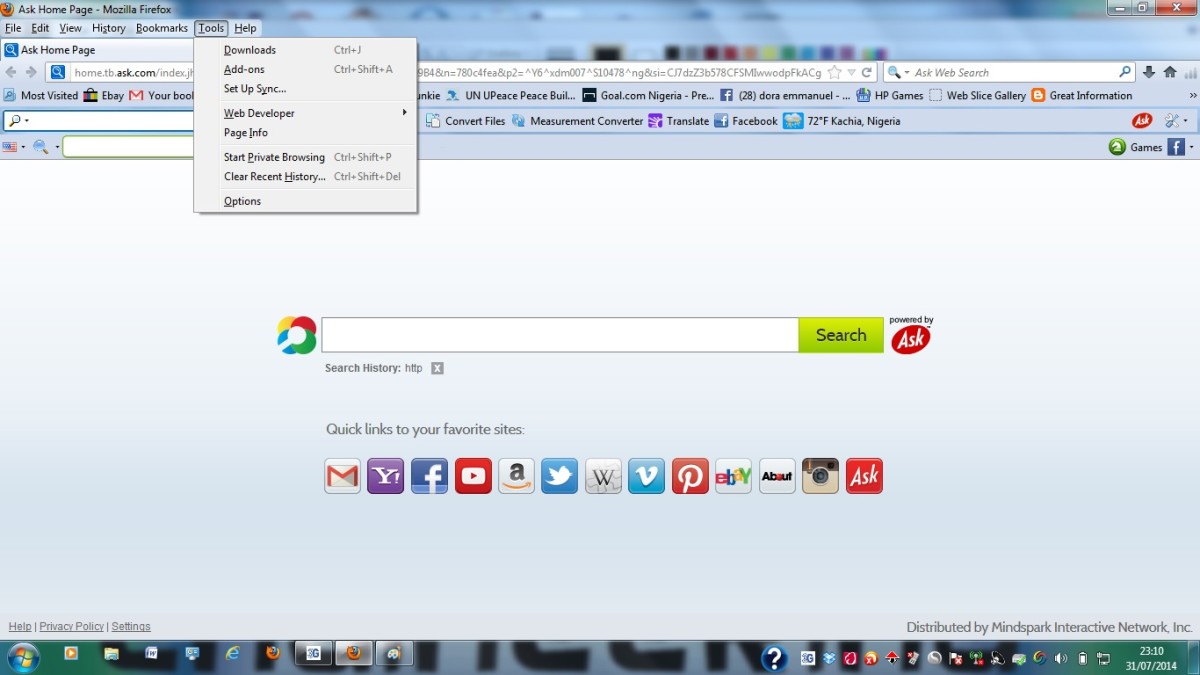
Task: Click inside the Ask search box
Action: pos(558,334)
